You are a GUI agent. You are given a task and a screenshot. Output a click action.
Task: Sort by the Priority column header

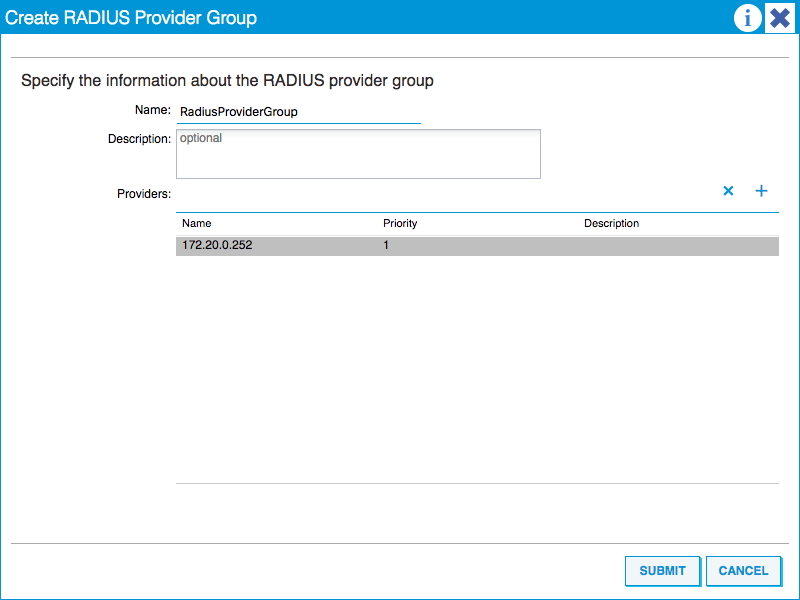click(400, 223)
